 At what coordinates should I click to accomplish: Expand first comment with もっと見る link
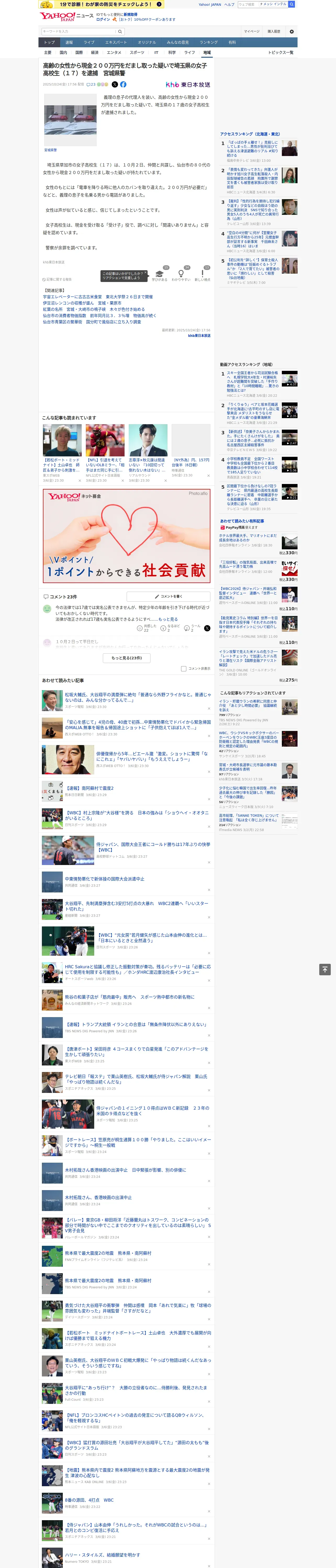click(168, 619)
